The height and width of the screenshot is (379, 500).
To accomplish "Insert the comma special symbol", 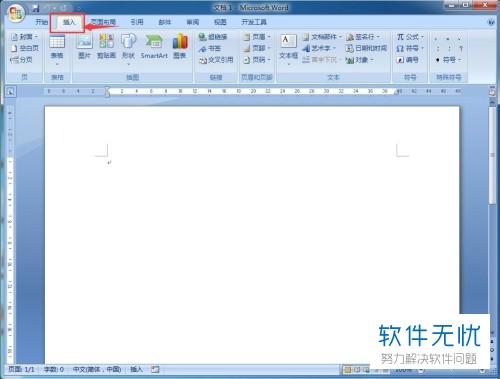I will point(436,39).
